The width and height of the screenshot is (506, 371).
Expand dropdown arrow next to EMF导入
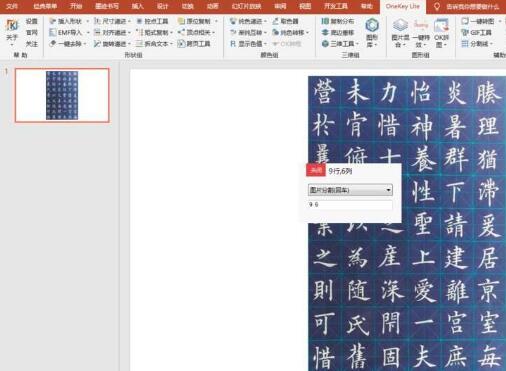[x=88, y=32]
